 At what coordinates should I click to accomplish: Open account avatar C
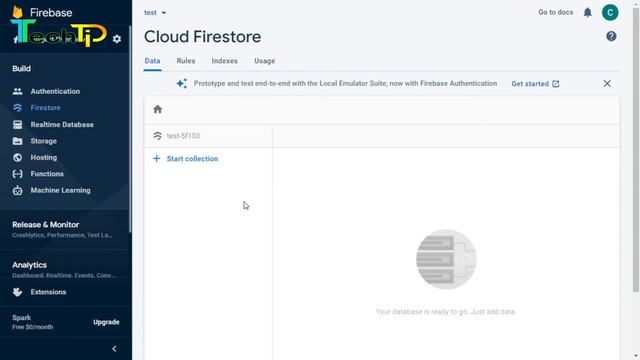point(610,12)
